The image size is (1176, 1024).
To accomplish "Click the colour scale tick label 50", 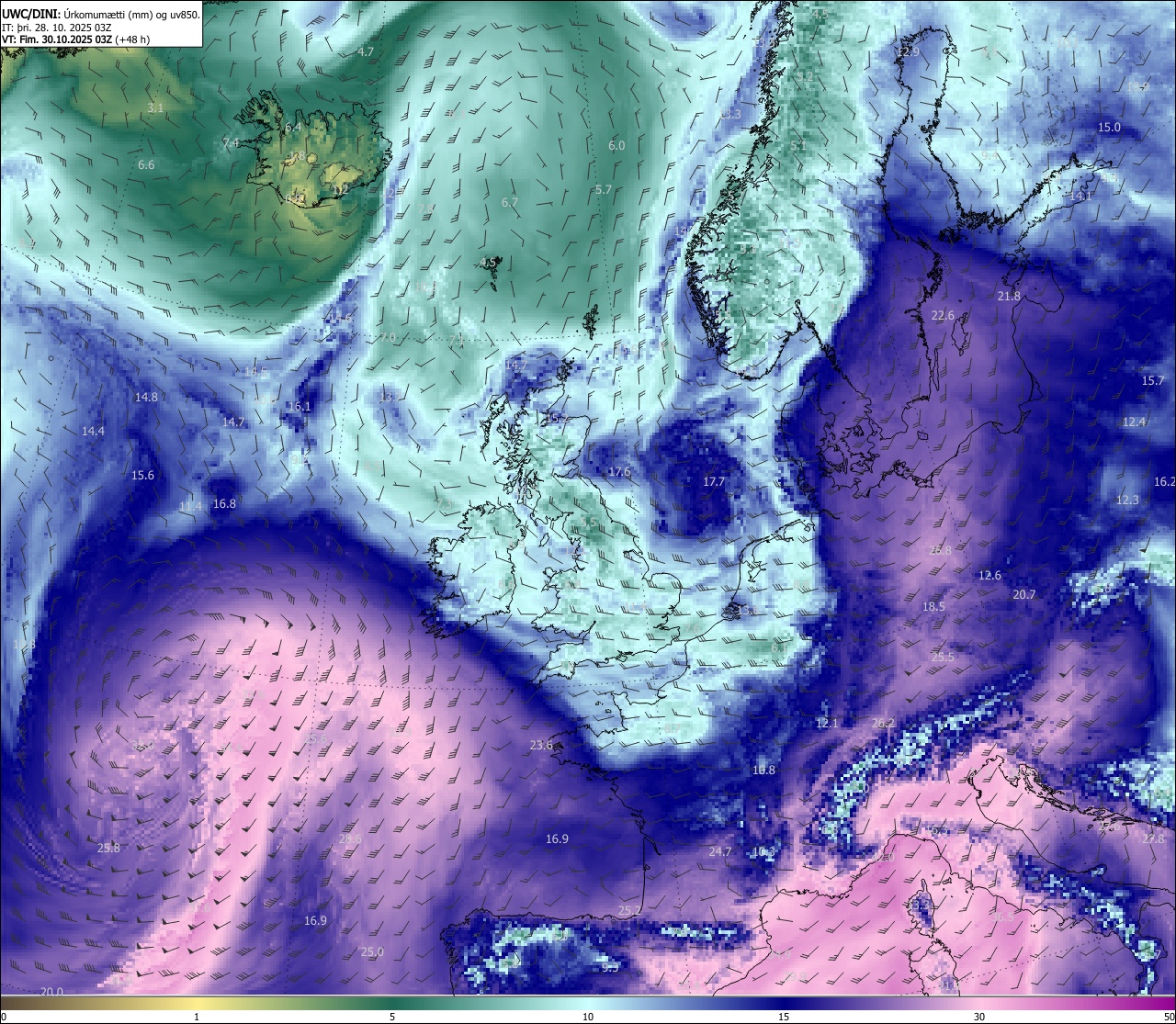I will [x=1168, y=1017].
